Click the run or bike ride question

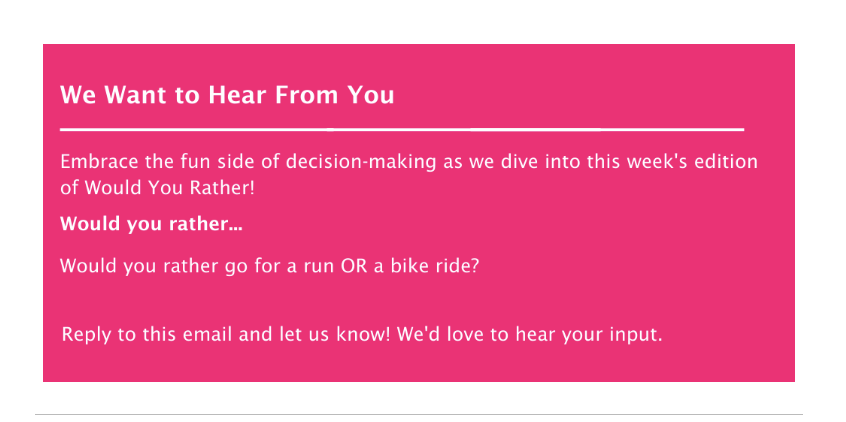coord(269,267)
